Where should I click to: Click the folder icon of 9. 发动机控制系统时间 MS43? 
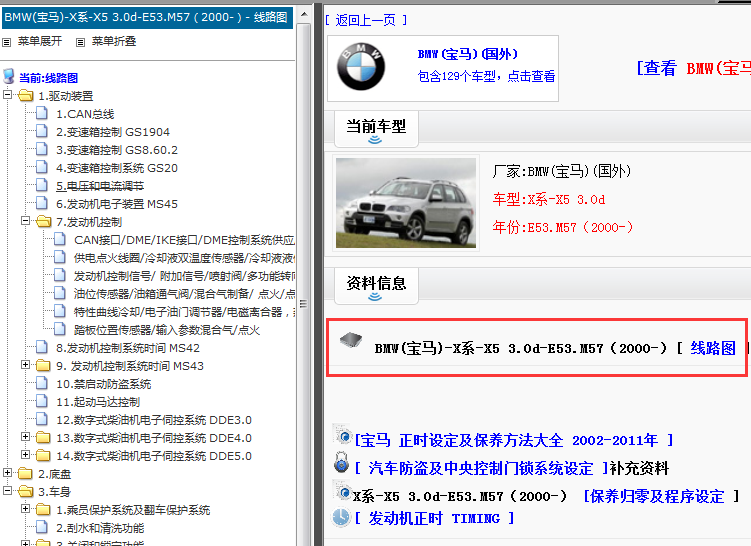(x=43, y=365)
